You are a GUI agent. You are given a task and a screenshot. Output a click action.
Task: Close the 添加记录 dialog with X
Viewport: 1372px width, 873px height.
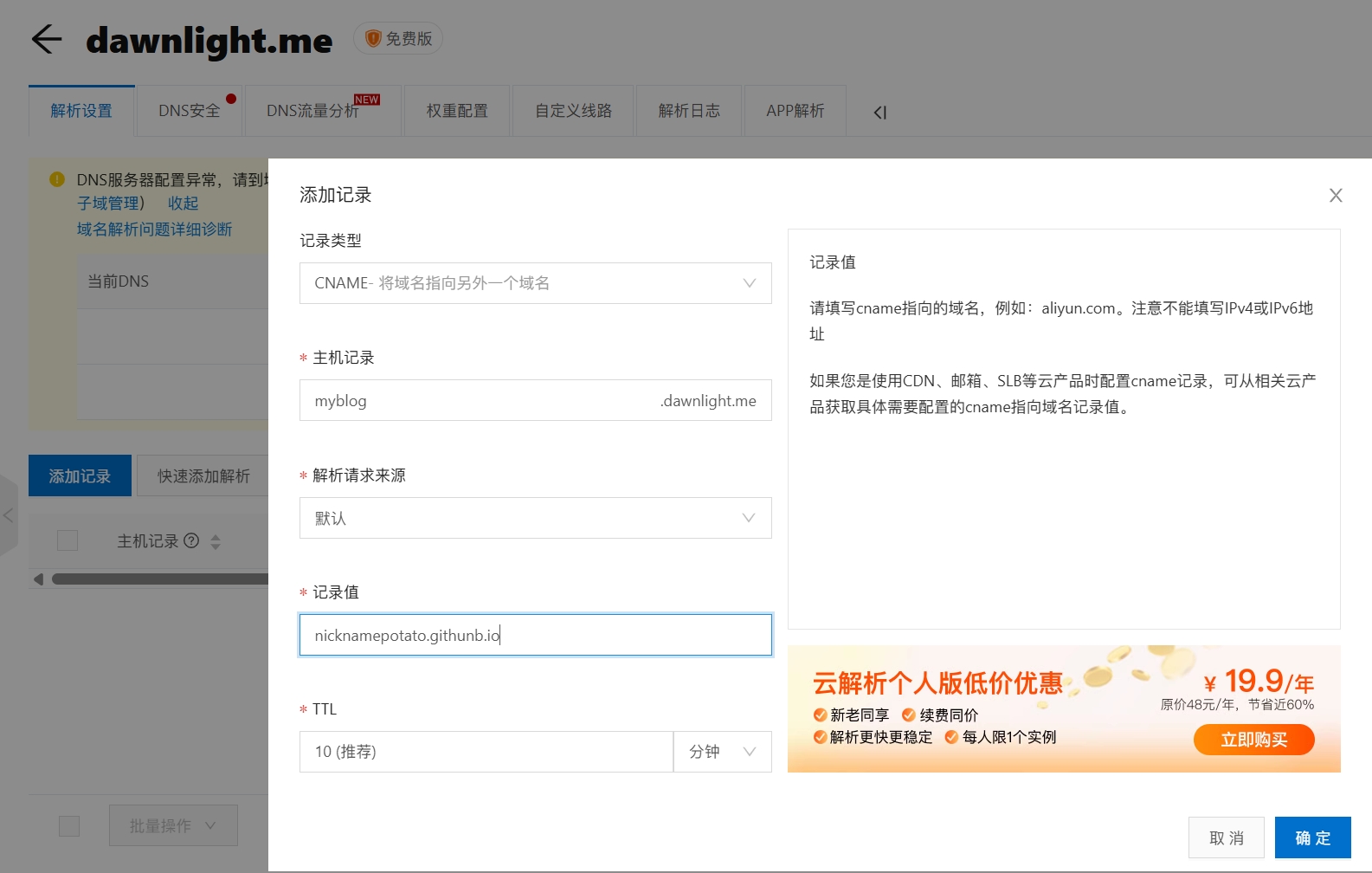tap(1336, 196)
